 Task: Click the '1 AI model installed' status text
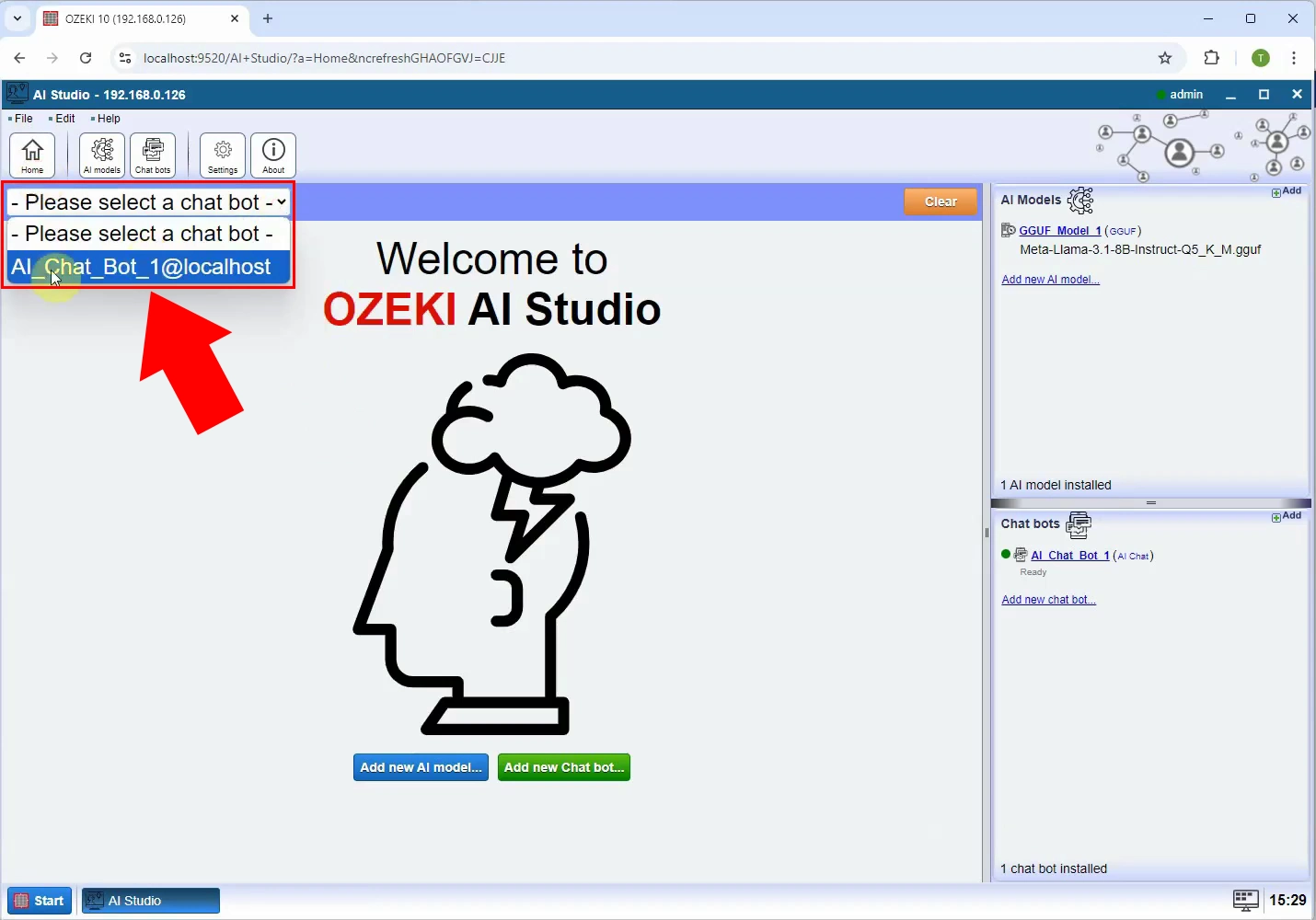(x=1056, y=485)
